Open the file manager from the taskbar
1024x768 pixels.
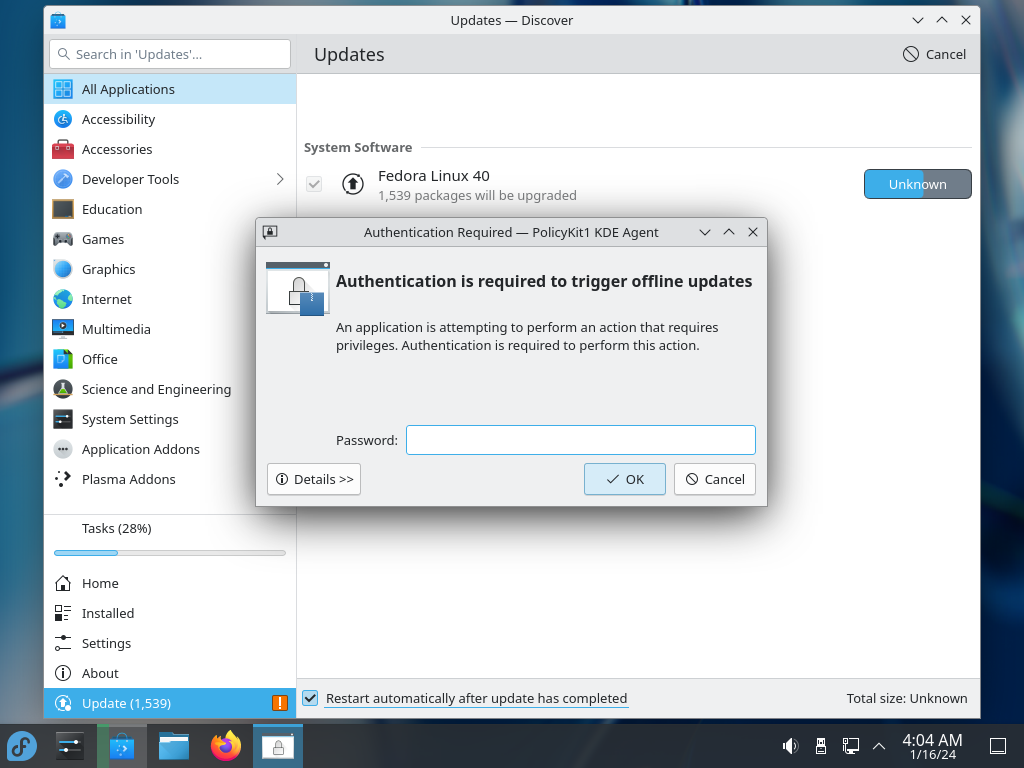174,746
